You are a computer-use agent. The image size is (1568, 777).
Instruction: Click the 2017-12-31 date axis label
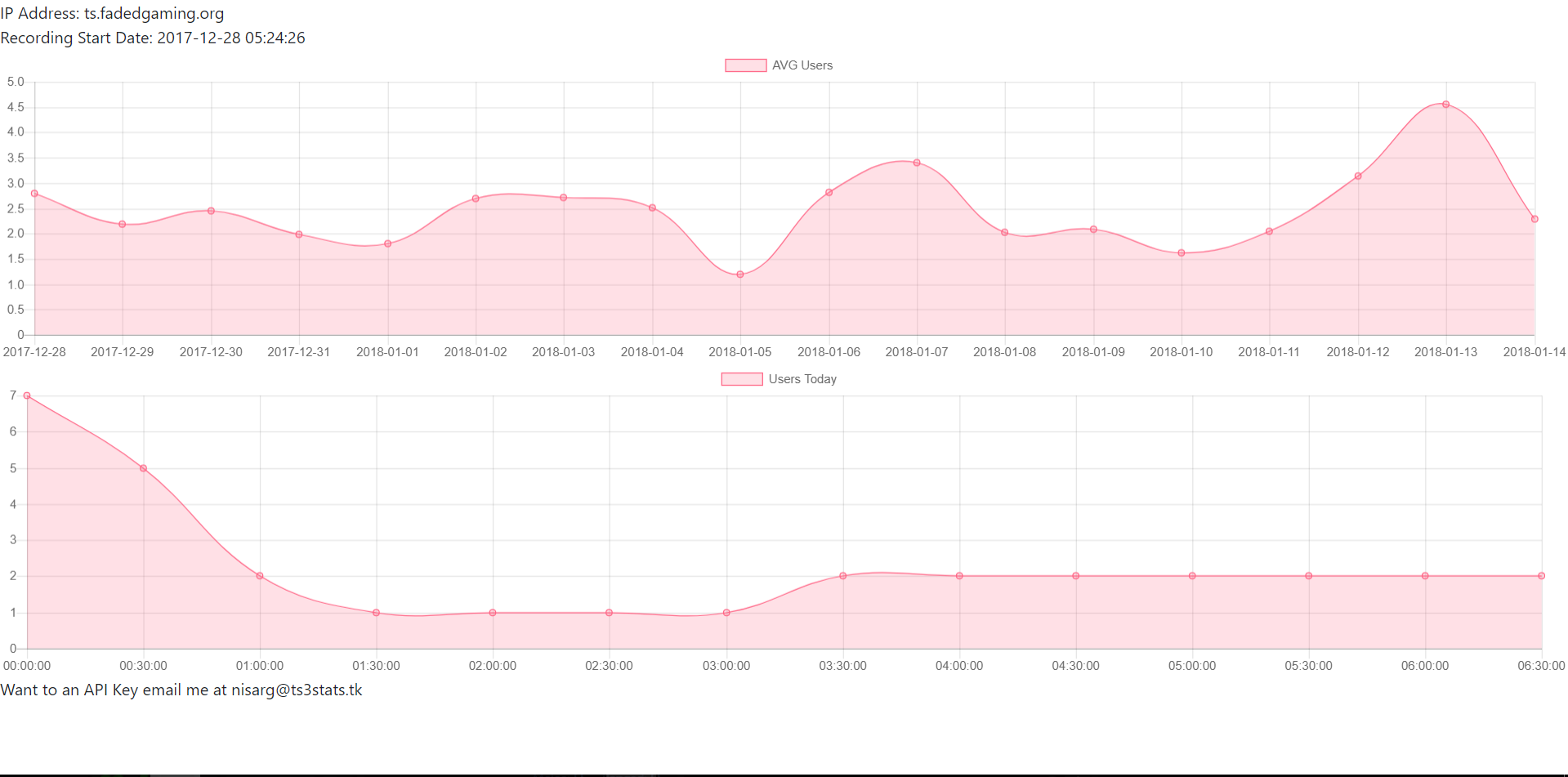coord(299,352)
